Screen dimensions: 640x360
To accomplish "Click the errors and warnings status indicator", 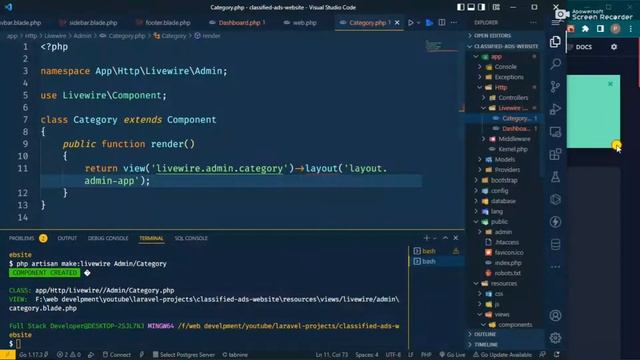I will [69, 355].
